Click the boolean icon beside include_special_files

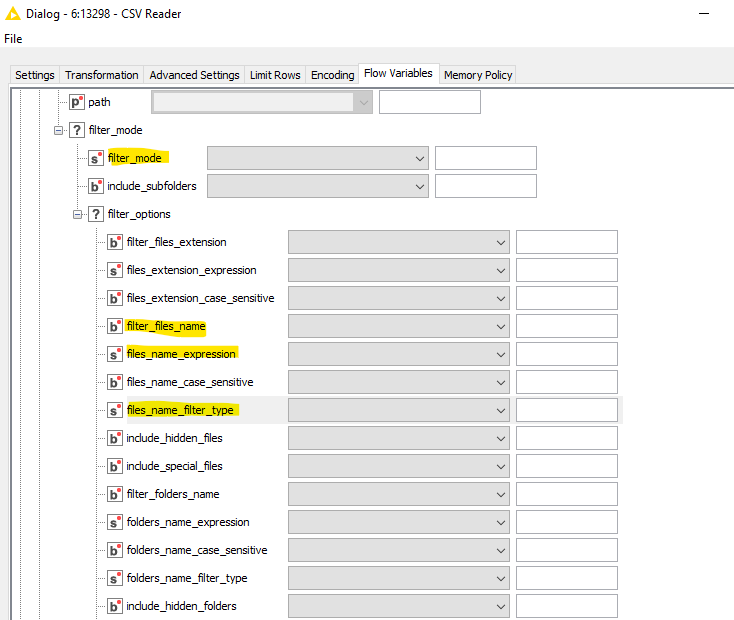coord(115,466)
